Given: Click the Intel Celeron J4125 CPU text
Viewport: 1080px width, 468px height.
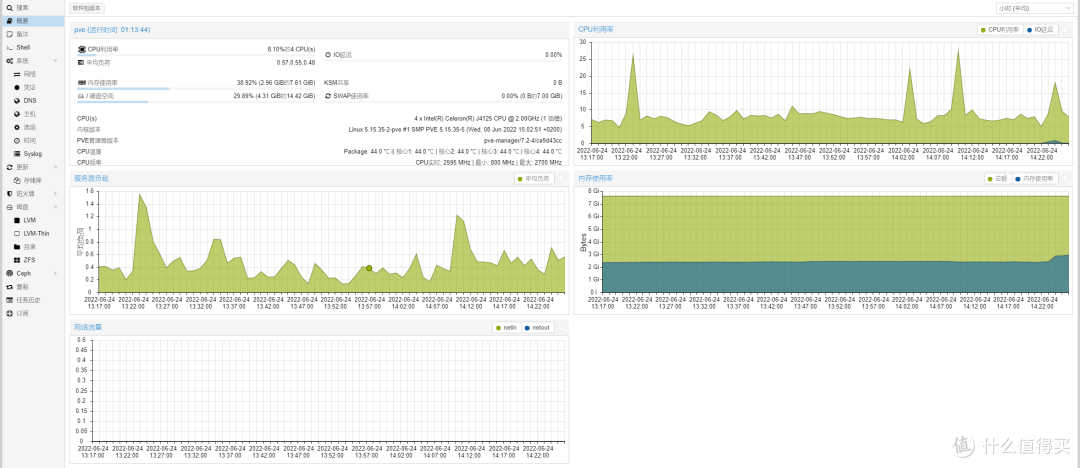Looking at the screenshot, I should coord(488,118).
